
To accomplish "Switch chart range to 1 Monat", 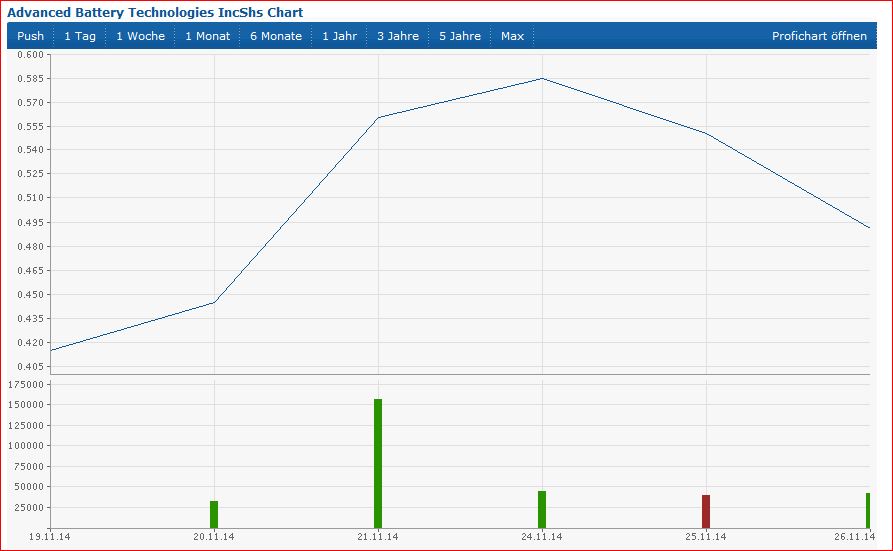I will (207, 36).
